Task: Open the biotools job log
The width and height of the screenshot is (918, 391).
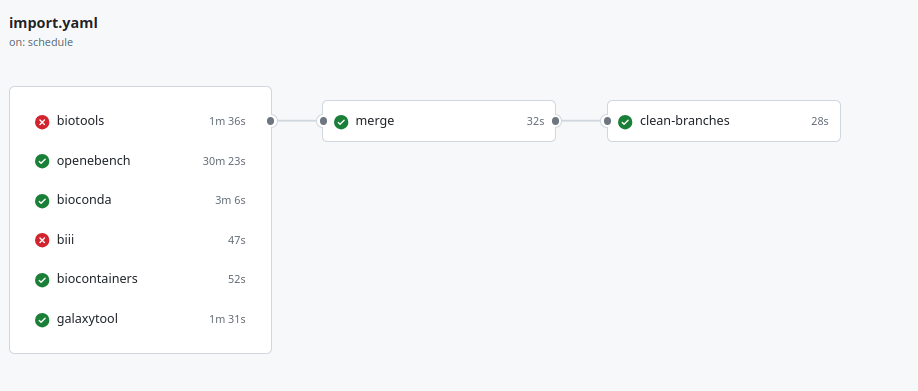Action: (x=141, y=121)
